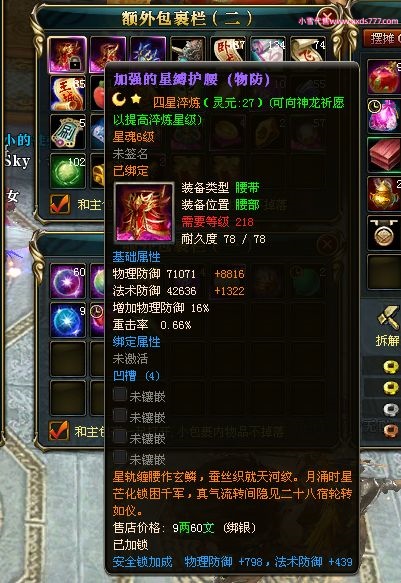Click the blue orb with count 9

68,320
